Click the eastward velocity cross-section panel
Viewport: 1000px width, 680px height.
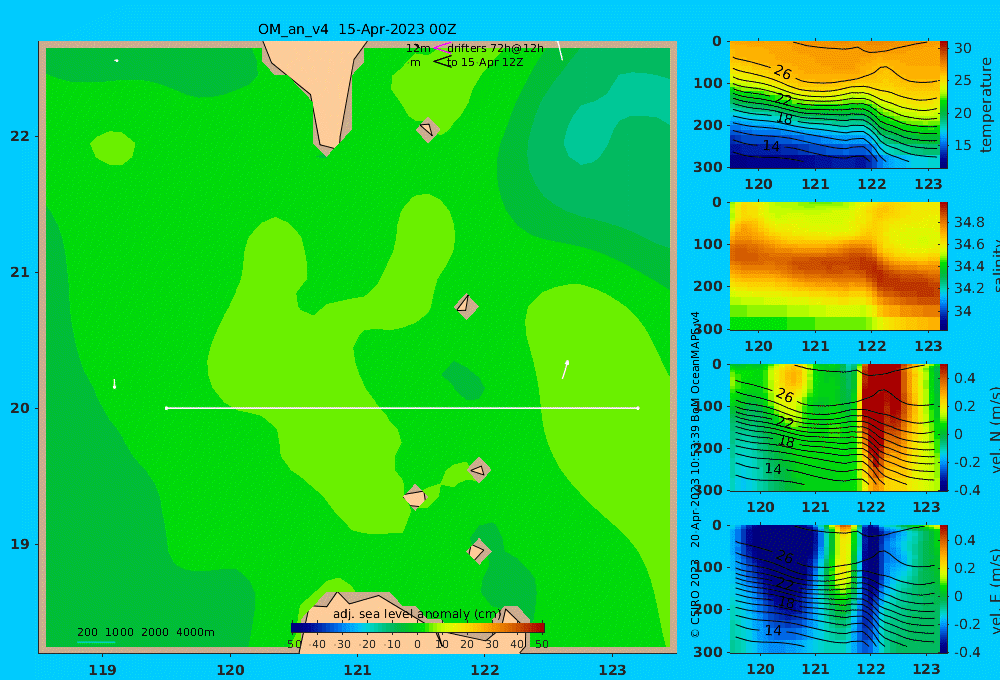coord(834,589)
